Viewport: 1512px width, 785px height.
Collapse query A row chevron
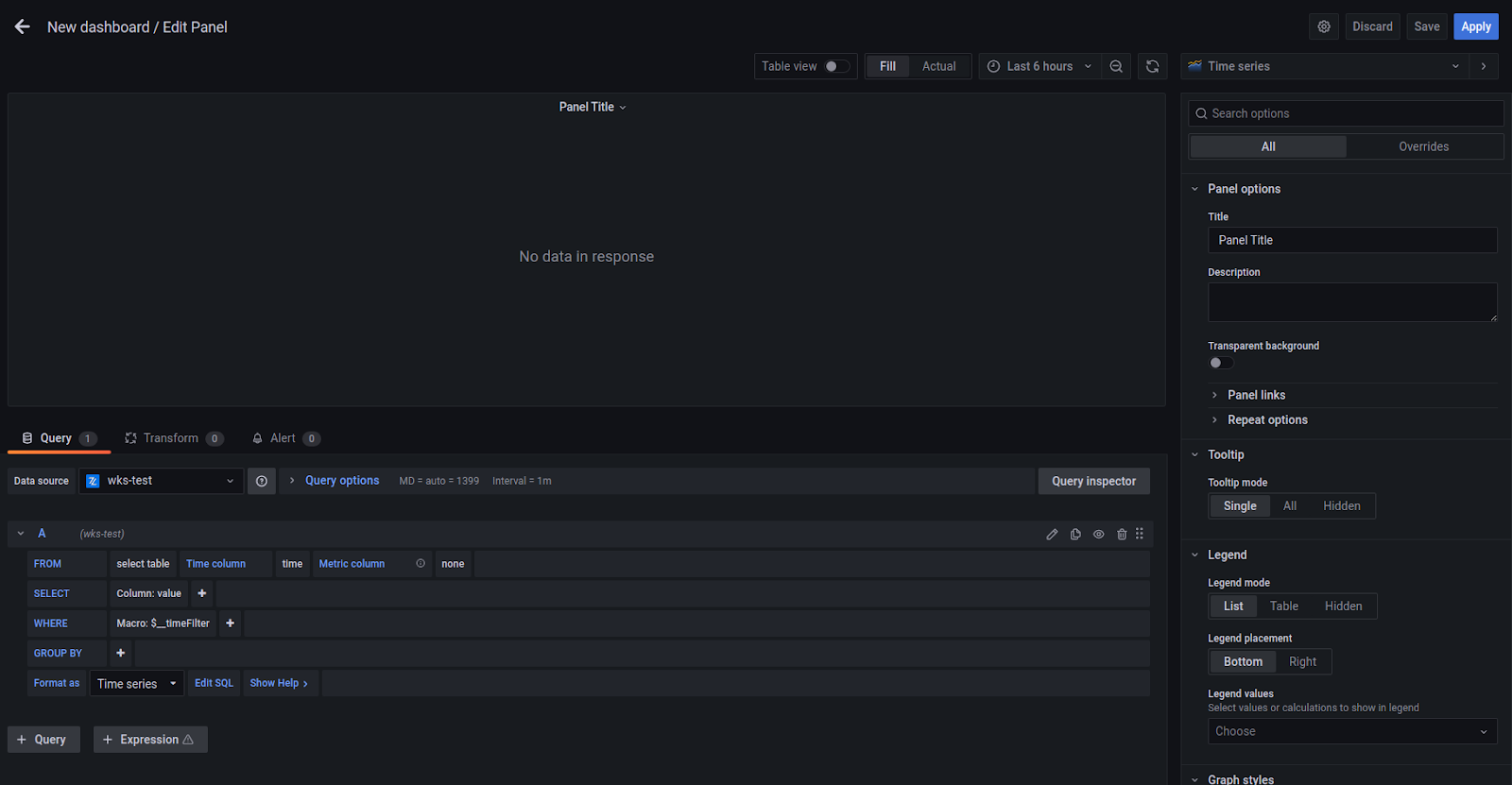tap(21, 534)
